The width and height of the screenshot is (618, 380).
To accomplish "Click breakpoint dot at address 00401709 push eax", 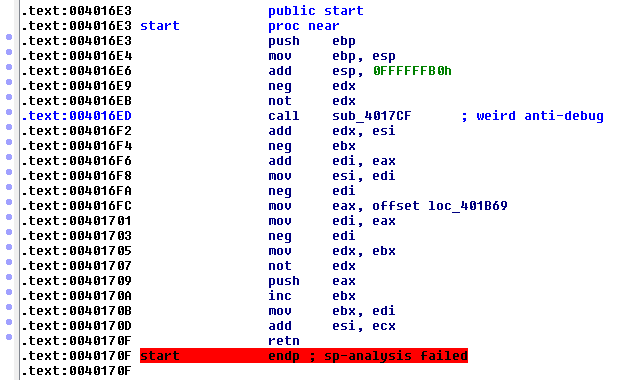I will click(x=9, y=277).
